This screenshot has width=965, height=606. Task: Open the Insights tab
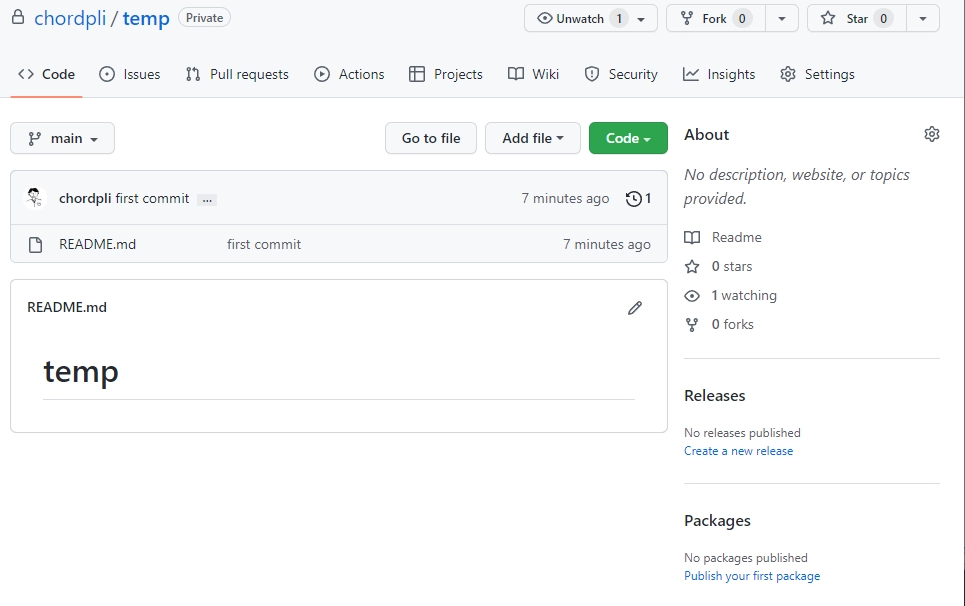pyautogui.click(x=719, y=74)
